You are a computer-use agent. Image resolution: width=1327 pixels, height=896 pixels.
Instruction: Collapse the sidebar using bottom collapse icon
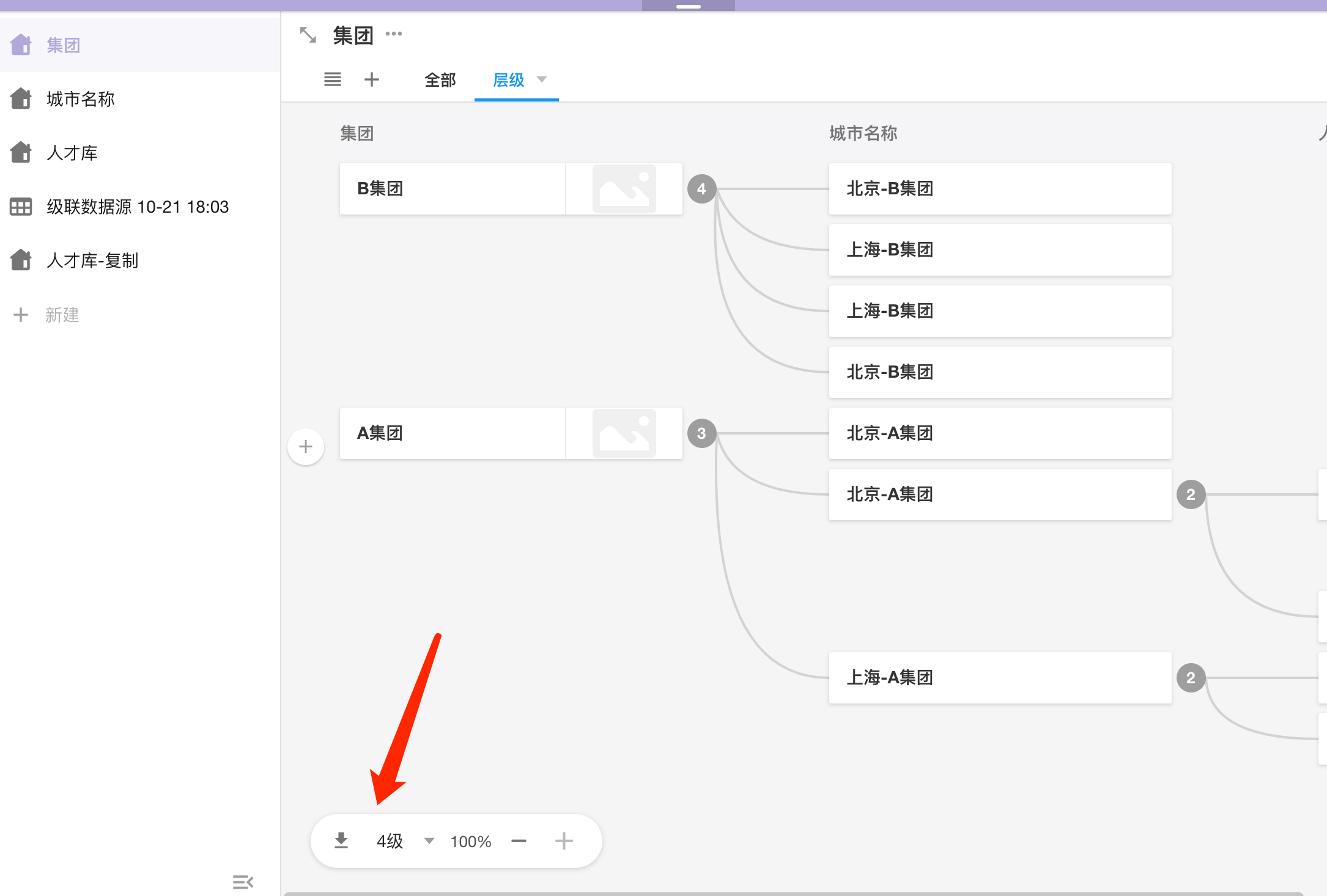[x=243, y=882]
